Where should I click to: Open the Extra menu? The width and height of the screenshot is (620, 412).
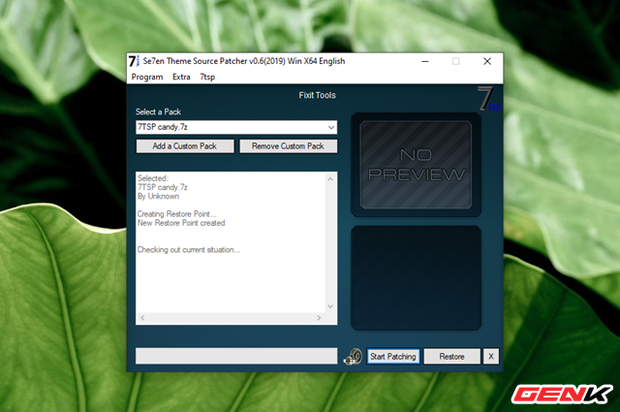[181, 76]
